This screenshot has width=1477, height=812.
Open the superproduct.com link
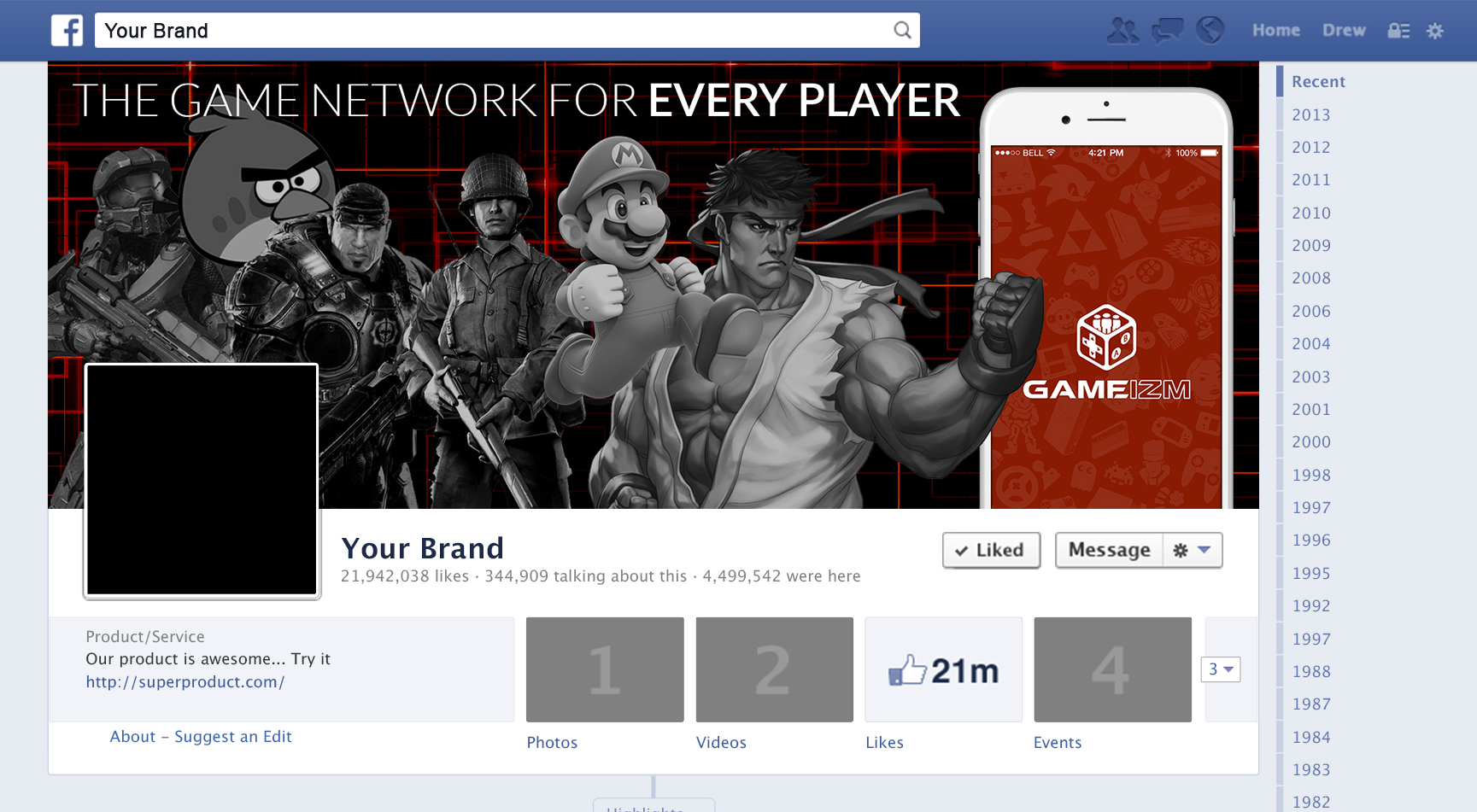[x=185, y=682]
